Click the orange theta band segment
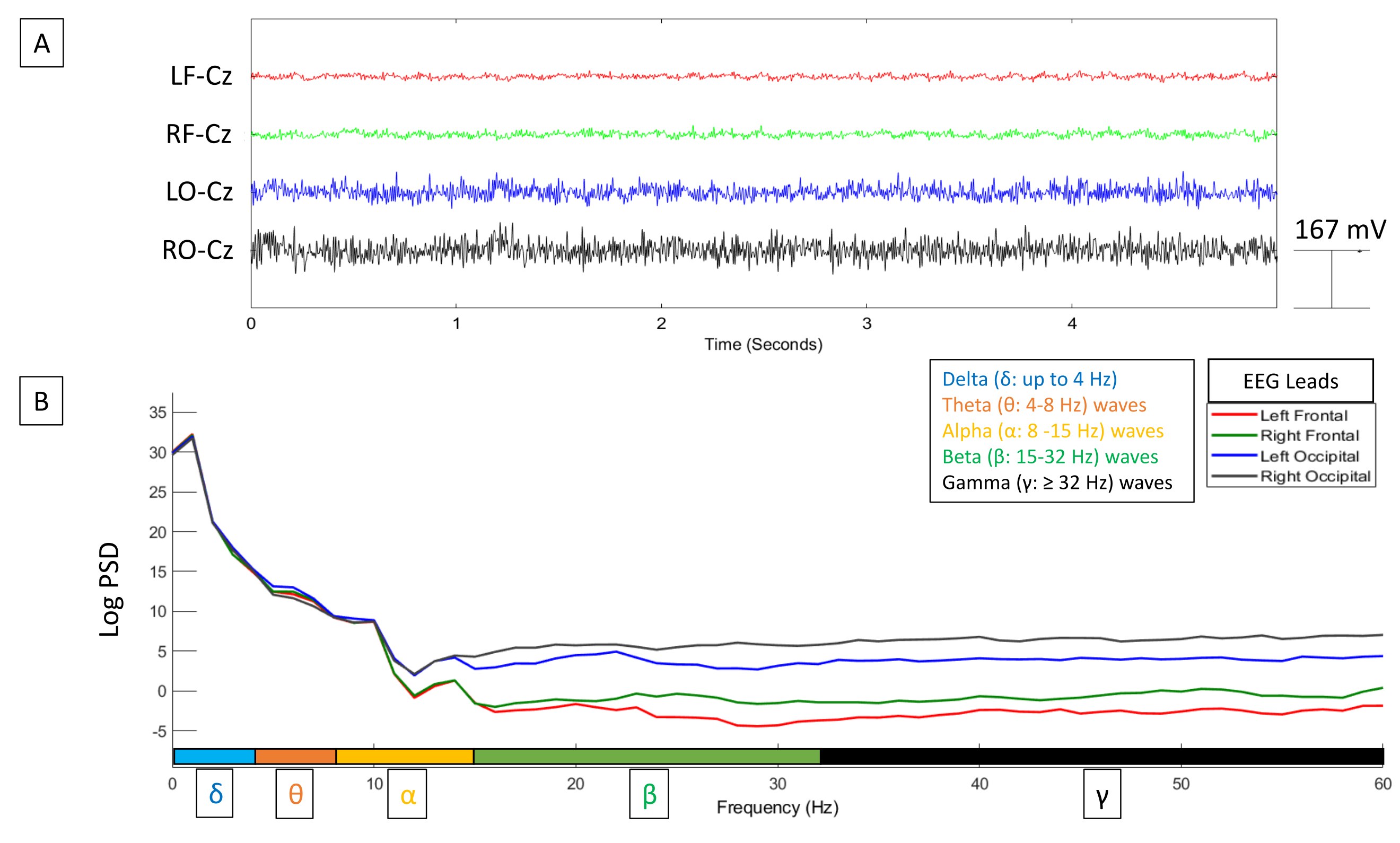Viewport: 1400px width, 843px height. pos(295,756)
